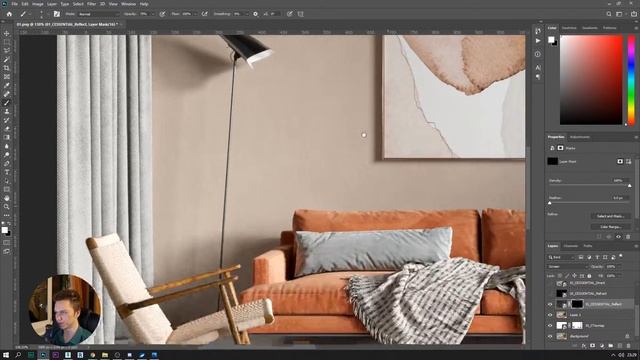
Task: Click the layer fx styles icon
Action: coord(584,345)
